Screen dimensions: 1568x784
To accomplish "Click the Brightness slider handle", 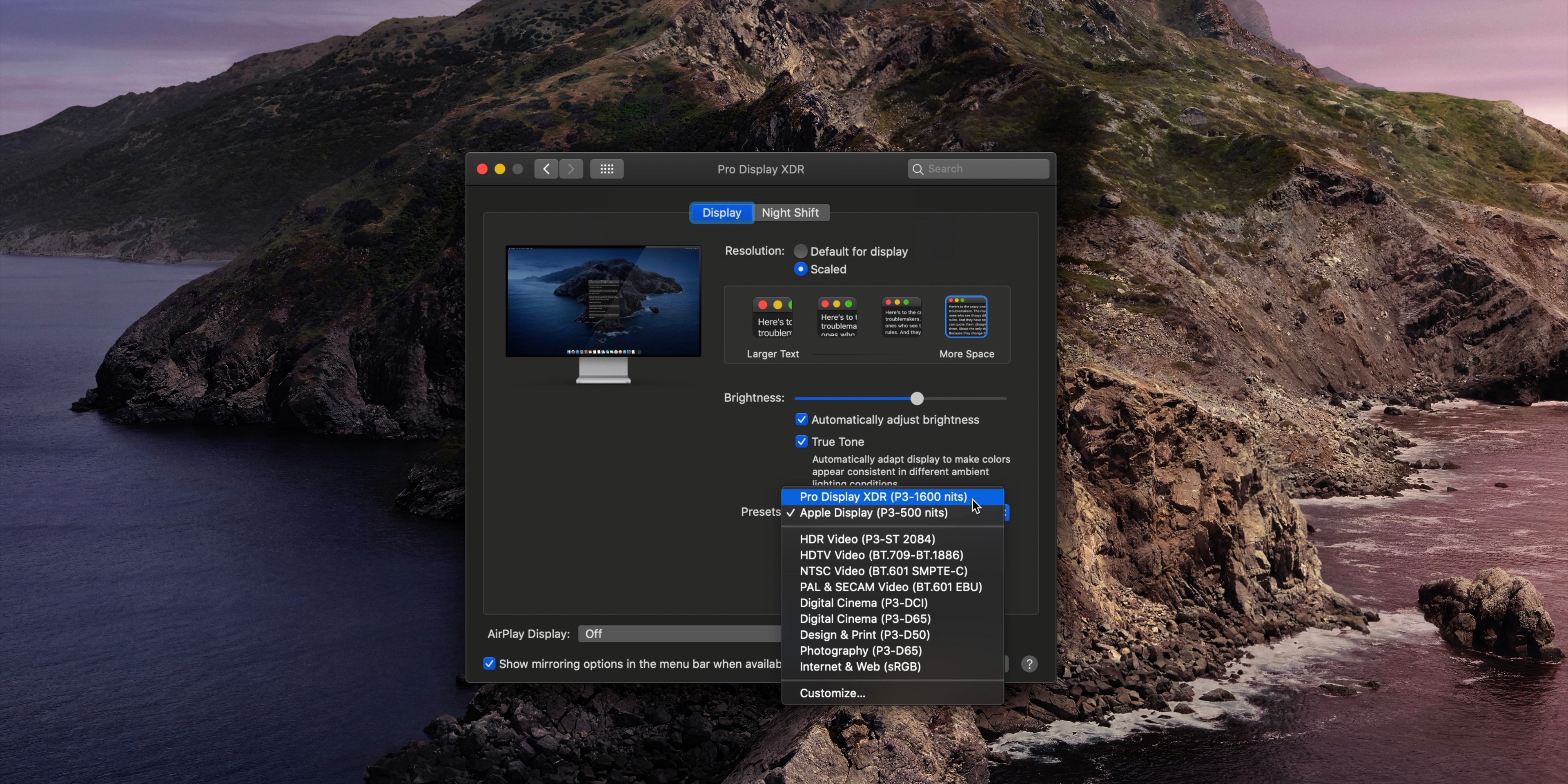I will [x=917, y=398].
